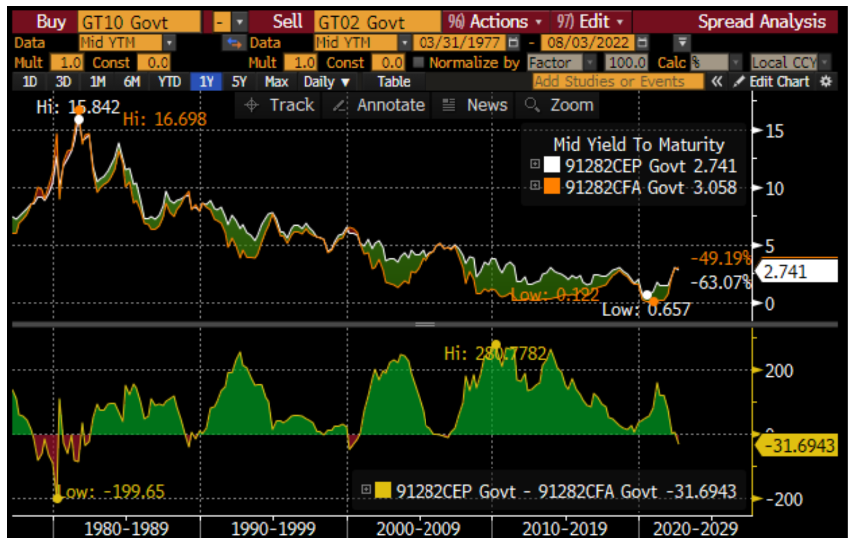855x542 pixels.
Task: Open the start date calendar picker
Action: coord(513,42)
